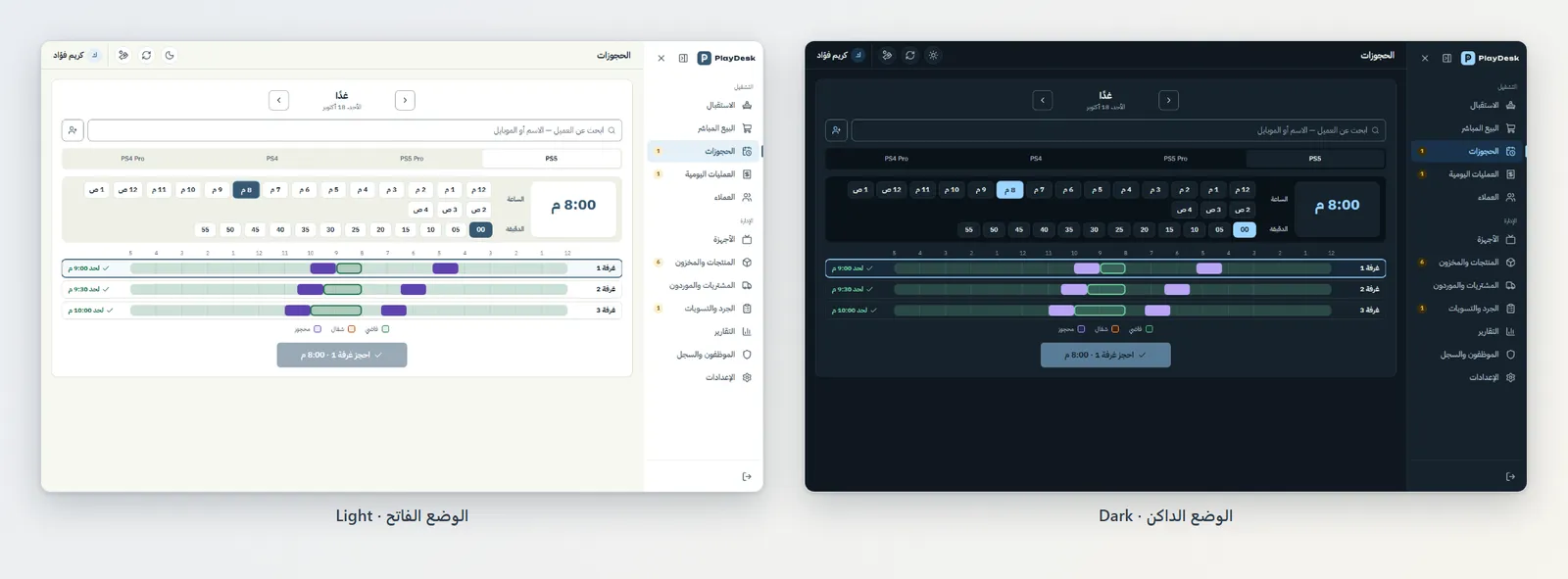Click the logout icon in light sidebar
The height and width of the screenshot is (579, 1568).
coord(747,477)
